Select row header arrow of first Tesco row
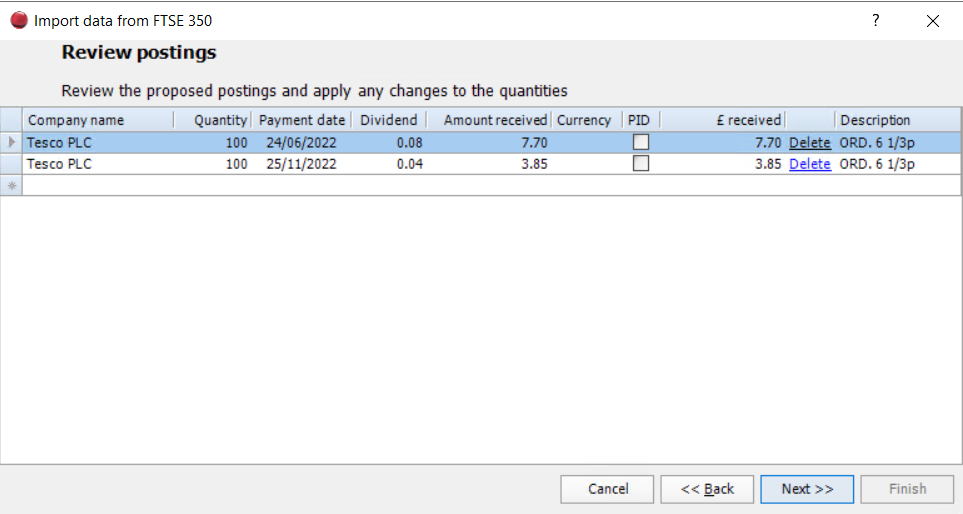The height and width of the screenshot is (514, 963). pos(12,142)
